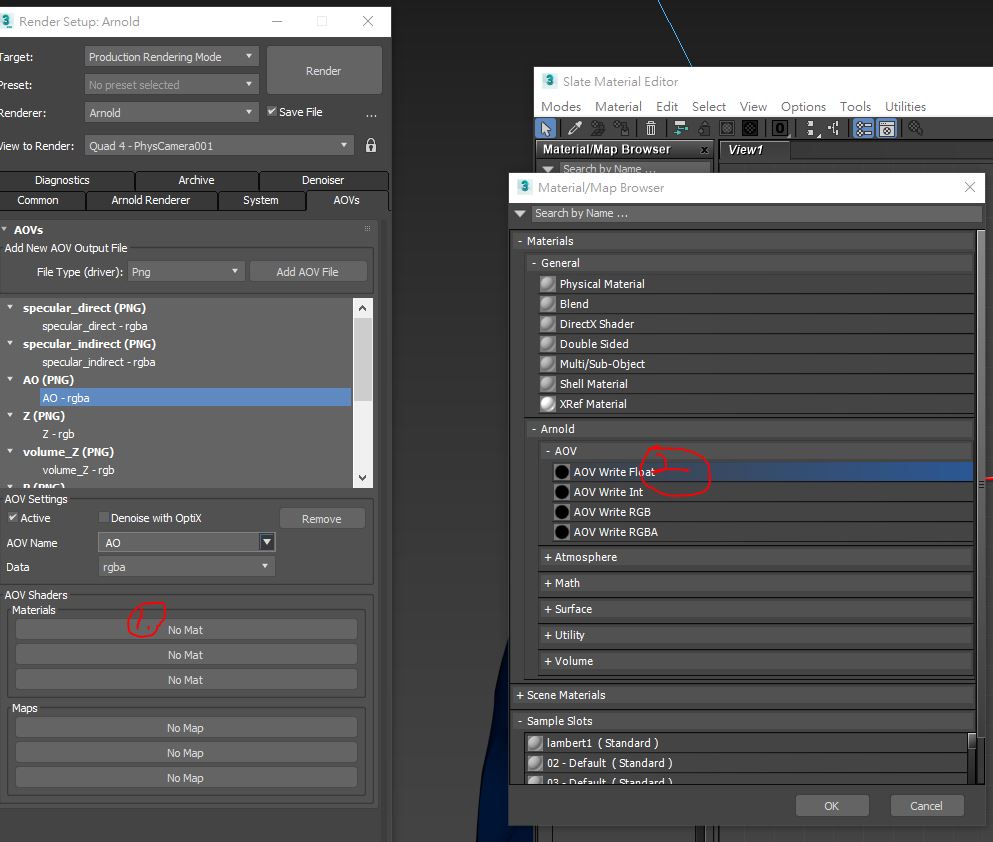Click the Add AOV File button
Image resolution: width=993 pixels, height=842 pixels.
tap(307, 271)
